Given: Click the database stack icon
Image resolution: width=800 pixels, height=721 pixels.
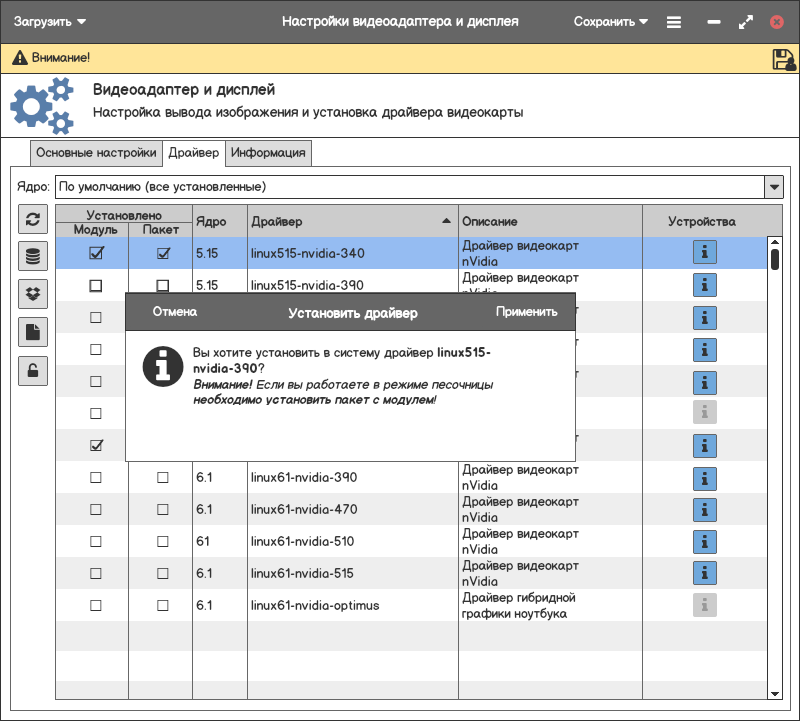Looking at the screenshot, I should [x=33, y=257].
